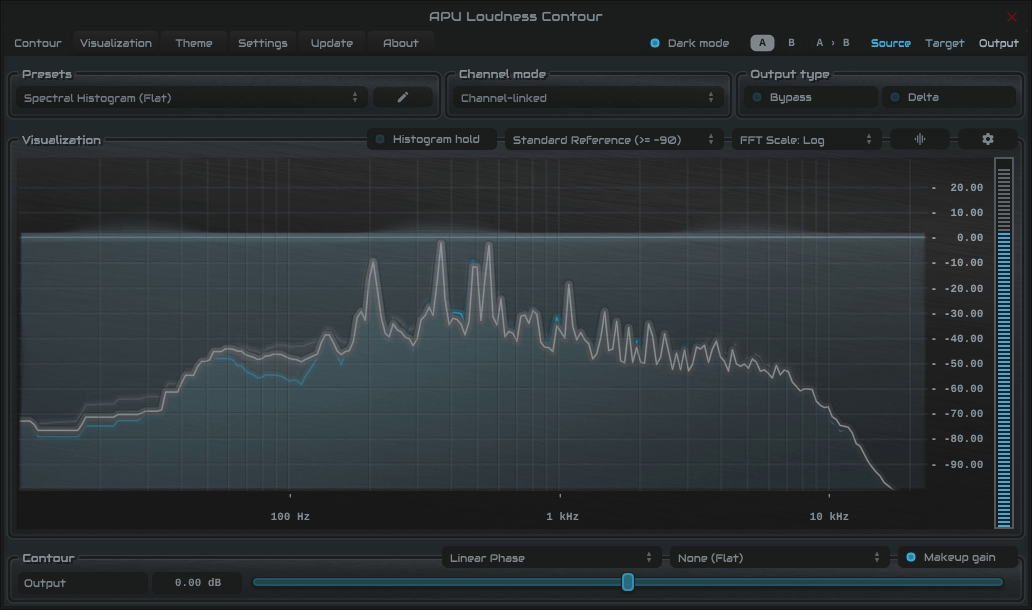Open visualization settings gear icon
This screenshot has width=1032, height=610.
click(987, 139)
